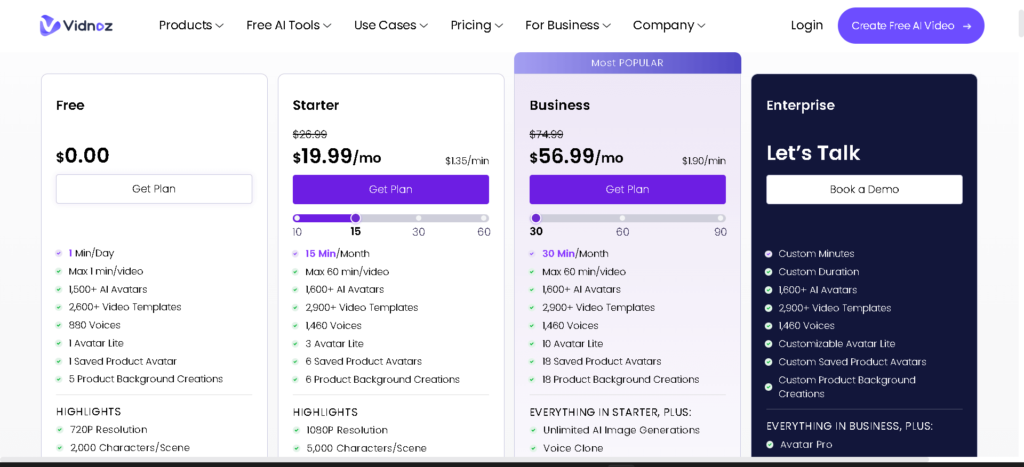Click the Vidnoz logo icon
This screenshot has height=467, width=1024.
point(49,25)
